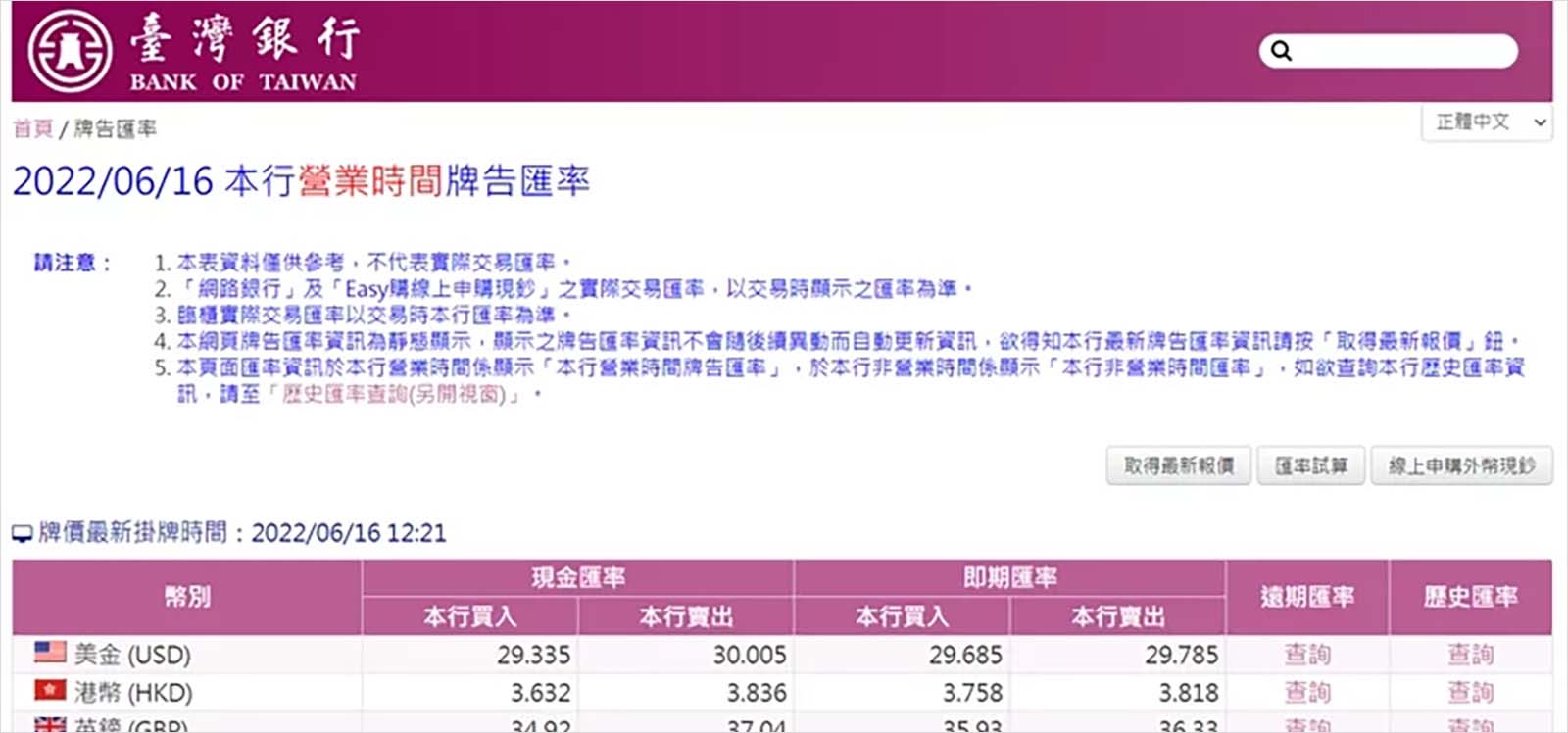
Task: Click HKD cash selling rate 3.836
Action: point(757,692)
